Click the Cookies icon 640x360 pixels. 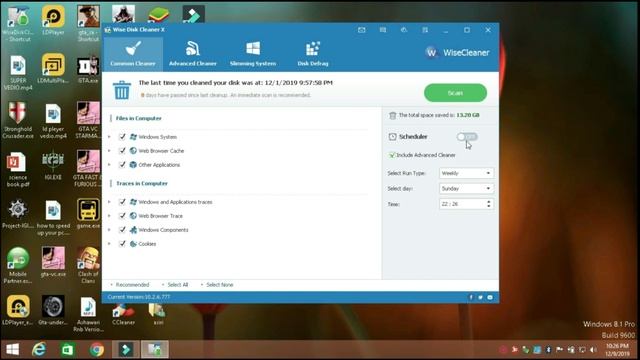click(133, 244)
